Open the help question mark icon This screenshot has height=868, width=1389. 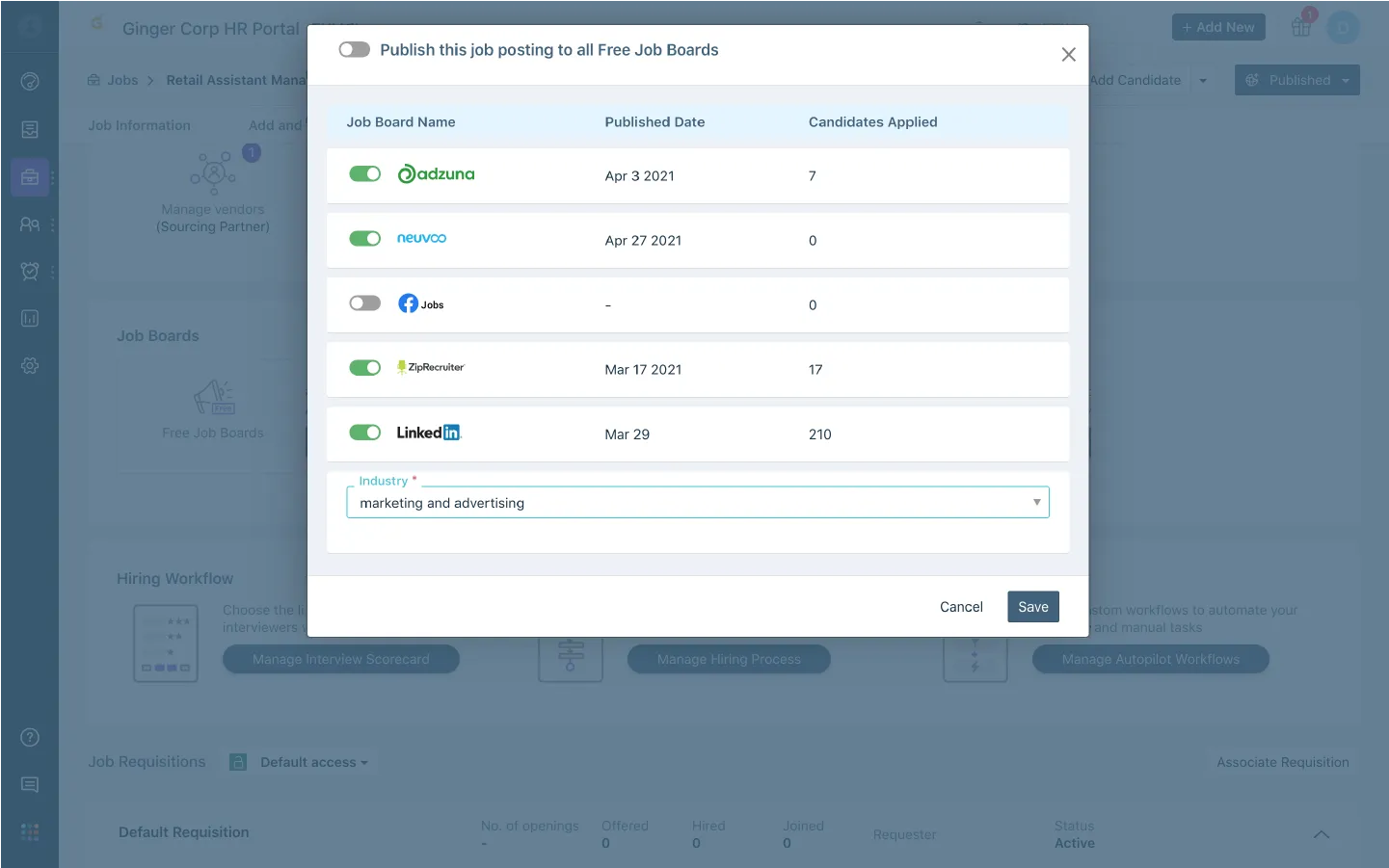point(30,737)
